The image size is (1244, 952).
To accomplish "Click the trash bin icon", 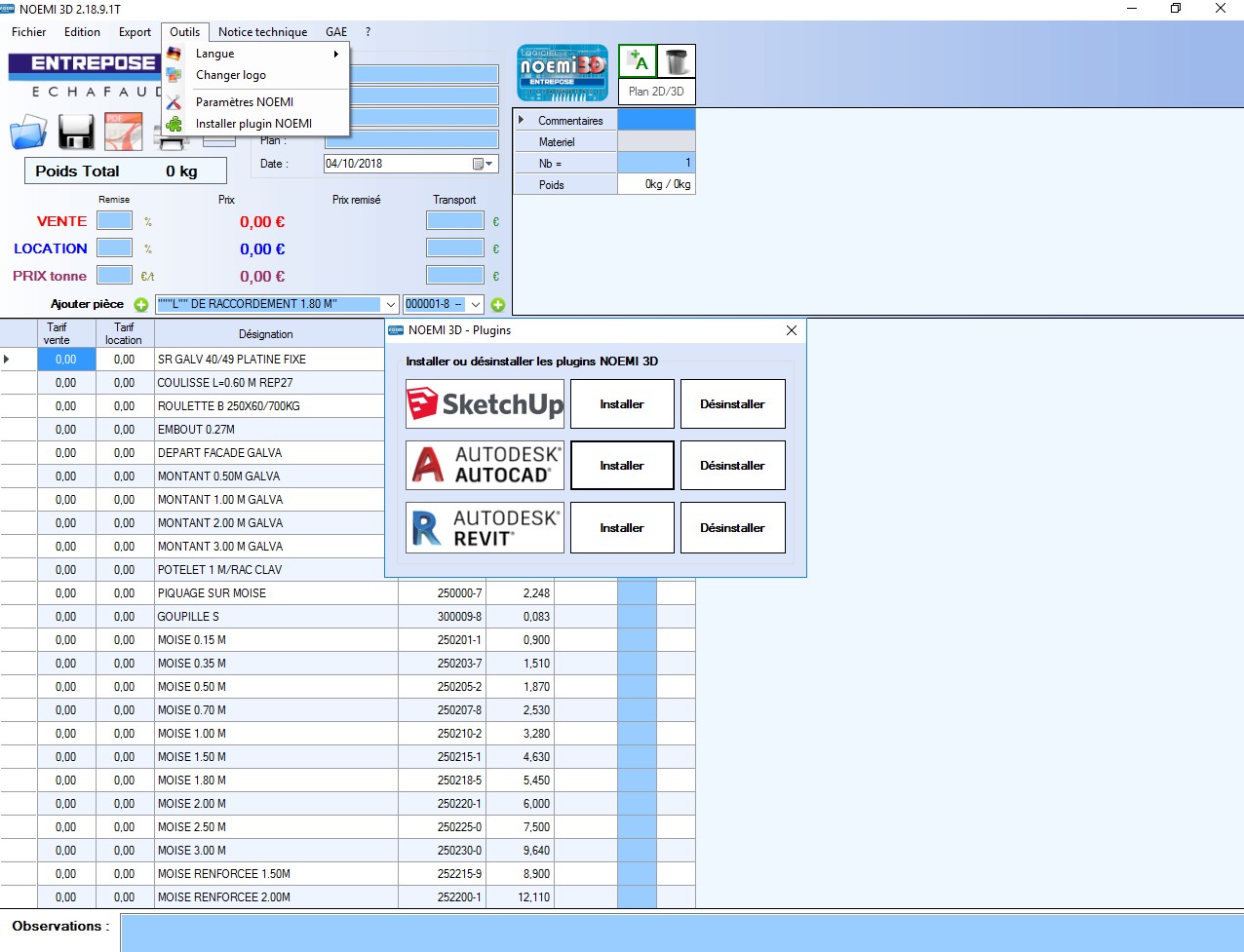I will pyautogui.click(x=677, y=61).
